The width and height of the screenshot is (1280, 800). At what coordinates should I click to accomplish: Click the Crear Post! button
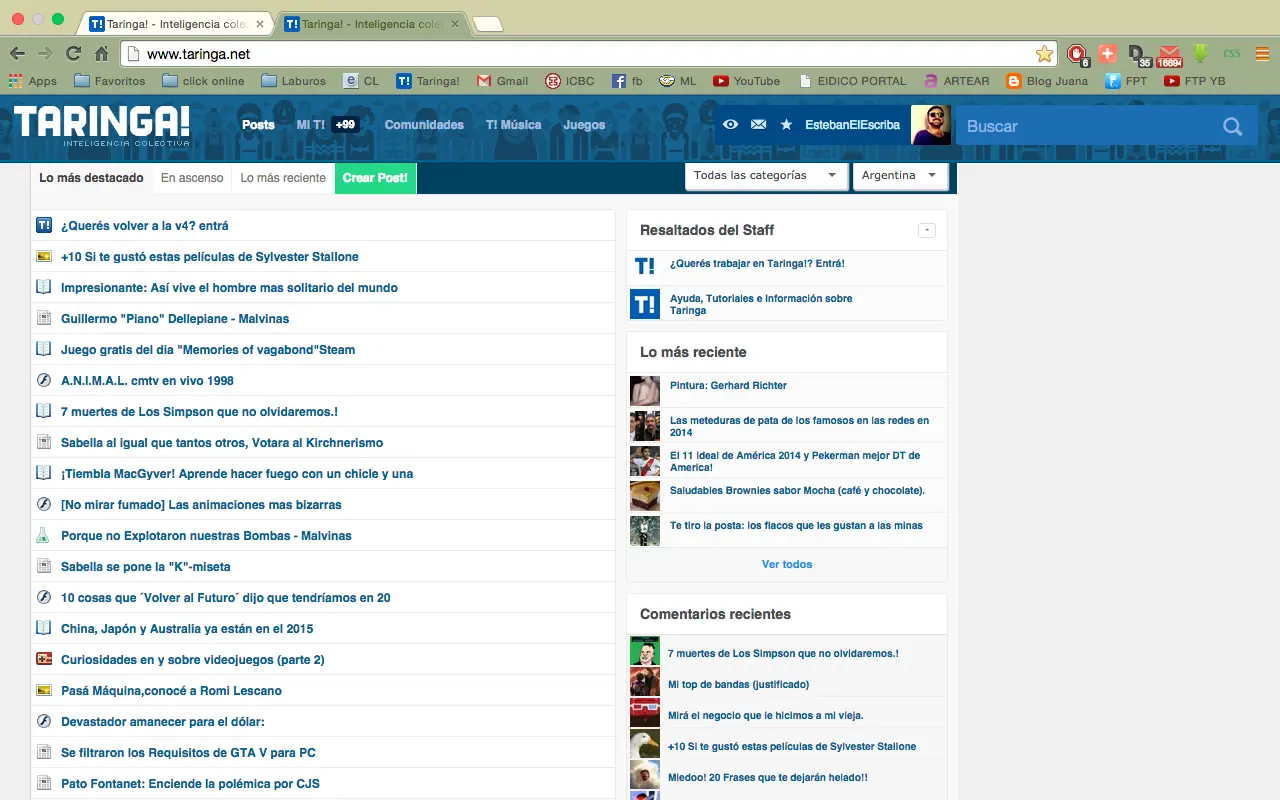(375, 178)
